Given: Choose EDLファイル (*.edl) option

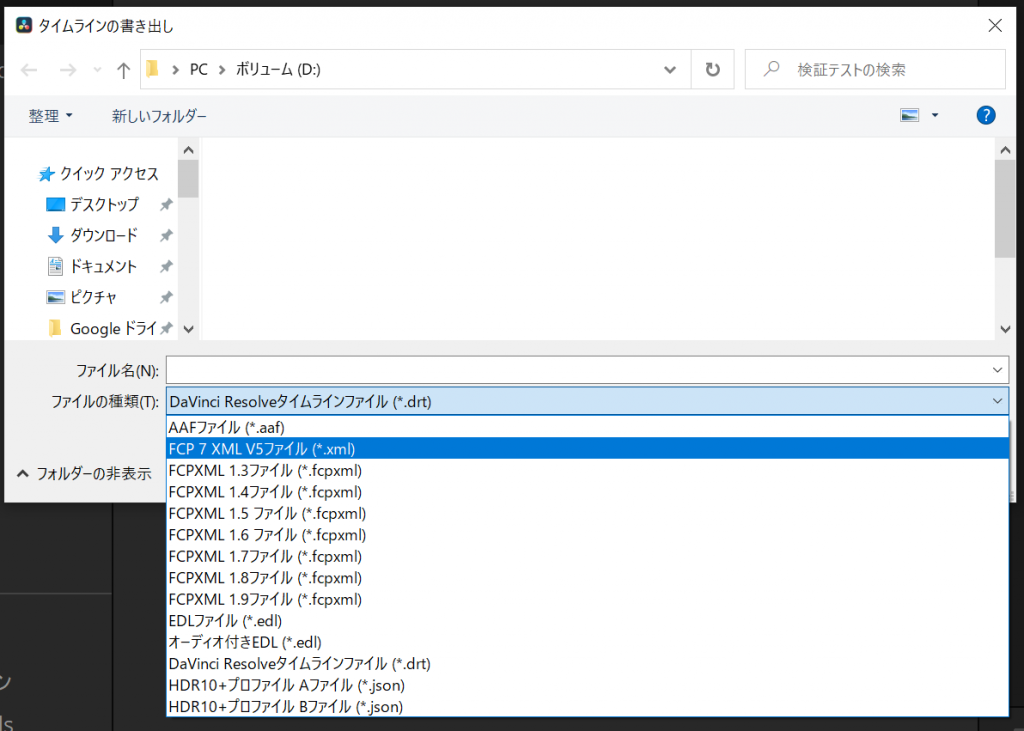Looking at the screenshot, I should click(x=587, y=621).
